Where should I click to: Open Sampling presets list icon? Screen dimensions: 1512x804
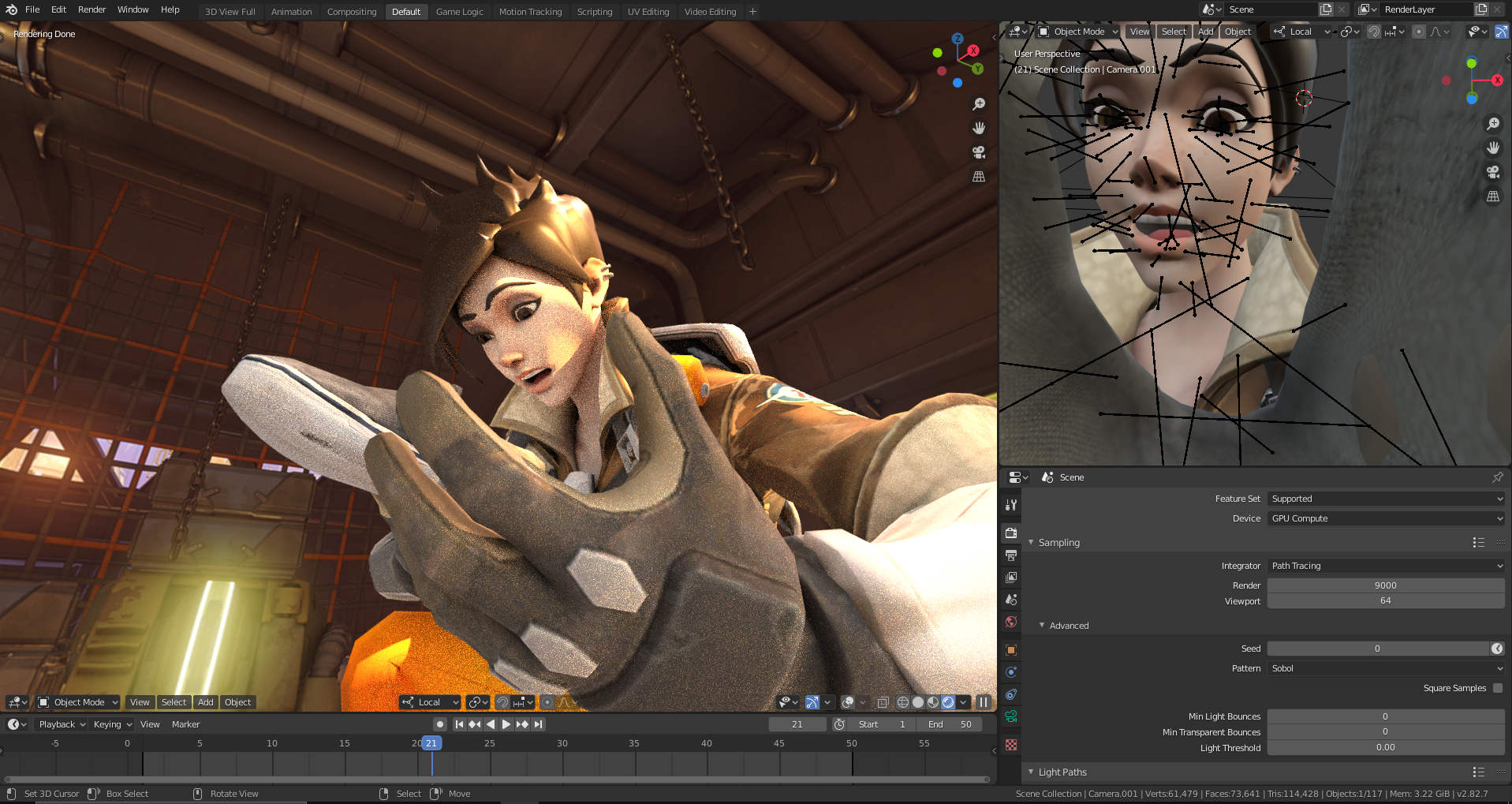pyautogui.click(x=1479, y=543)
